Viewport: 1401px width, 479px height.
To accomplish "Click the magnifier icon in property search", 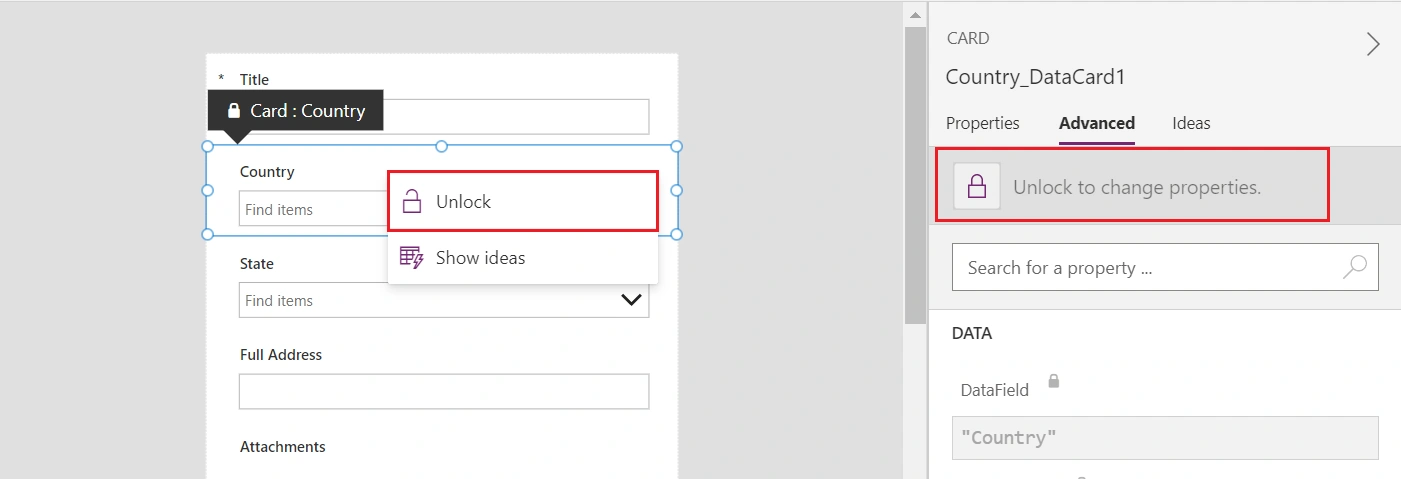I will (x=1355, y=267).
